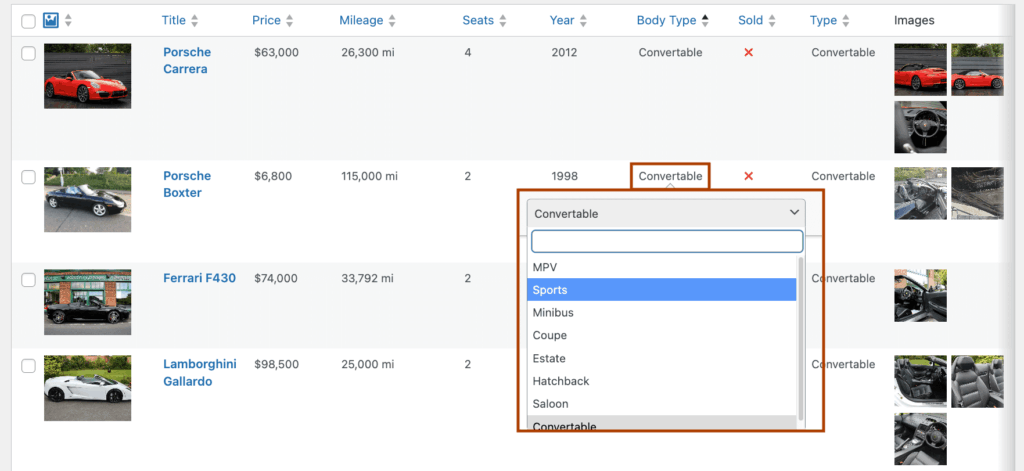Check the Porsche Carrera row checkbox
The image size is (1024, 471).
click(28, 53)
